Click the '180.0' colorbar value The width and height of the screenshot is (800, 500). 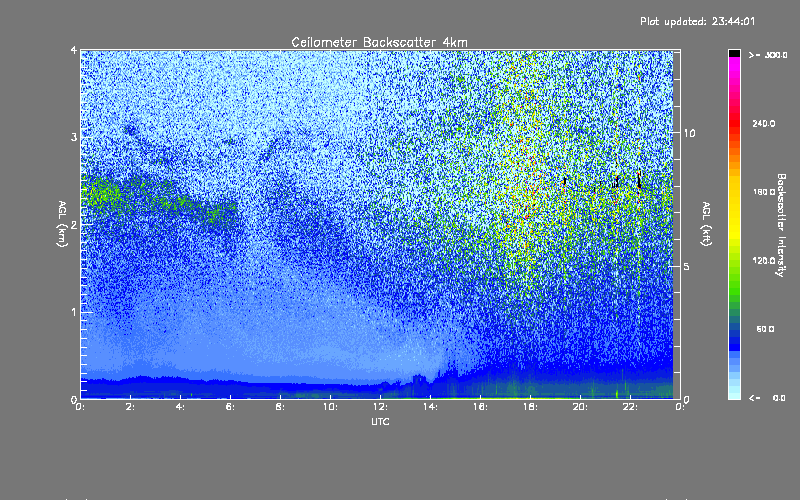(764, 192)
